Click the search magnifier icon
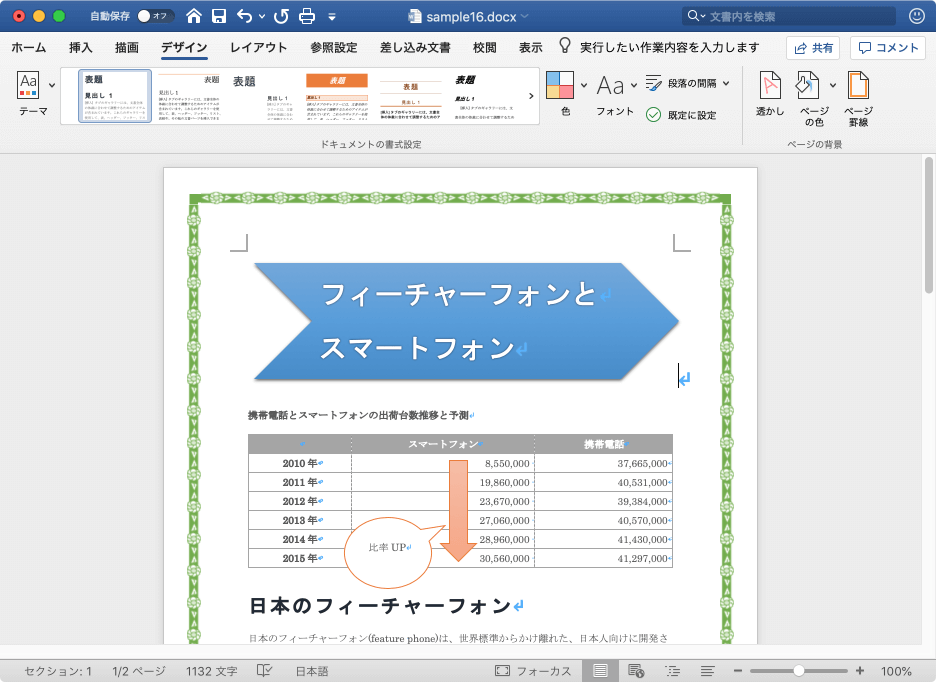 (x=692, y=16)
